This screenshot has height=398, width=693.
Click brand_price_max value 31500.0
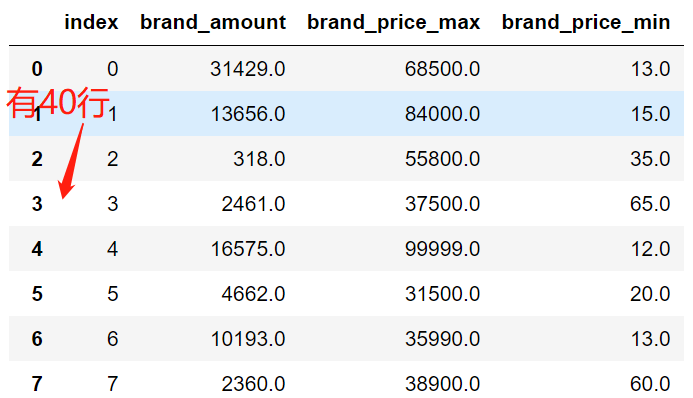pyautogui.click(x=442, y=294)
